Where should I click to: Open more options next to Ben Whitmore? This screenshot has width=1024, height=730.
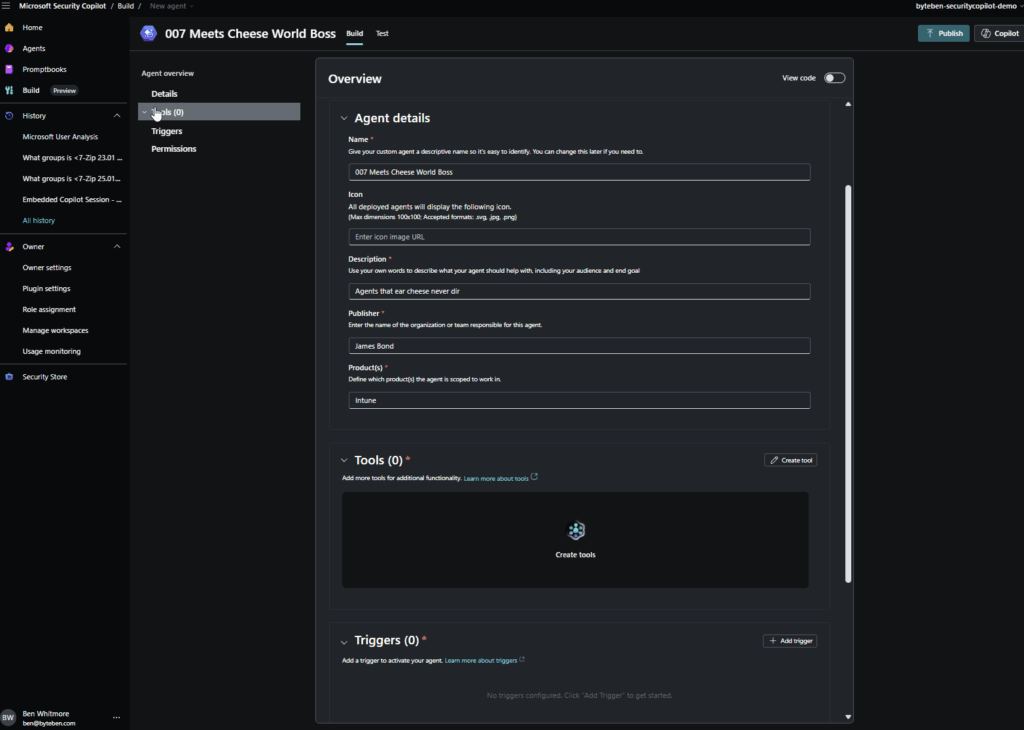[x=116, y=717]
